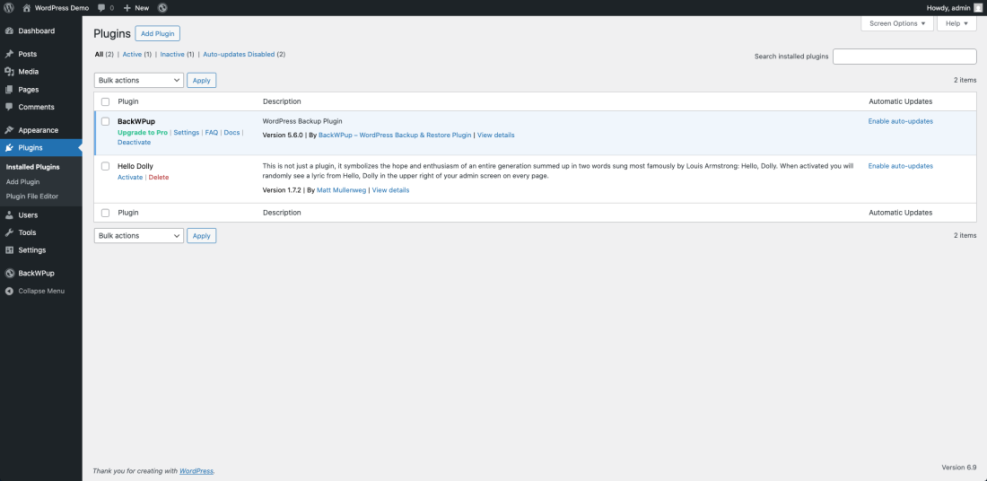Open BackWPup Docs link
Image resolution: width=987 pixels, height=481 pixels.
pos(232,133)
